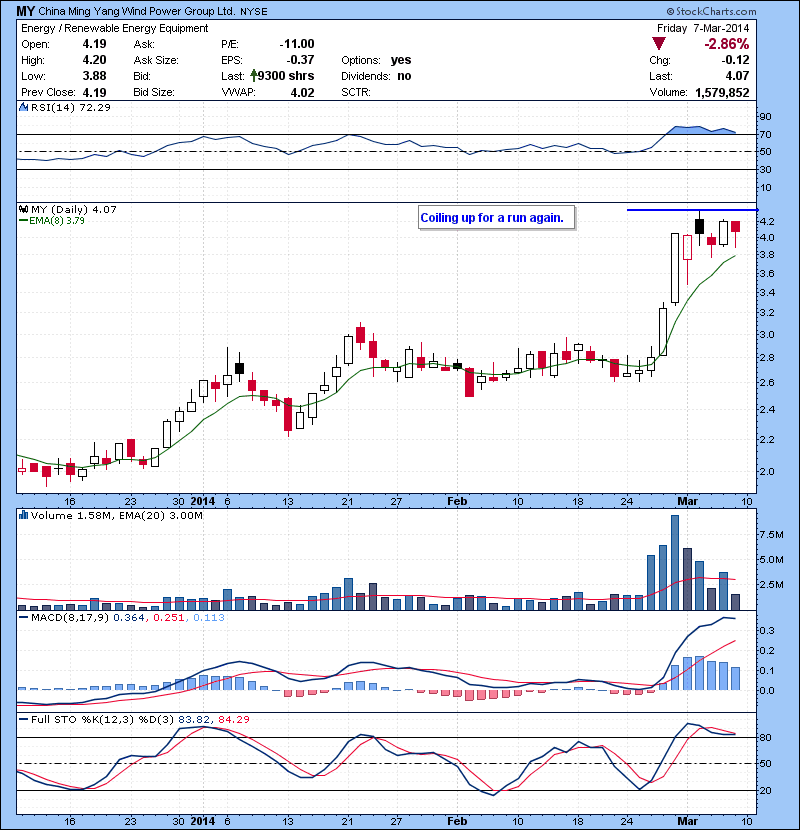
Task: Click the MACD histogram value 0.113
Action: click(209, 617)
